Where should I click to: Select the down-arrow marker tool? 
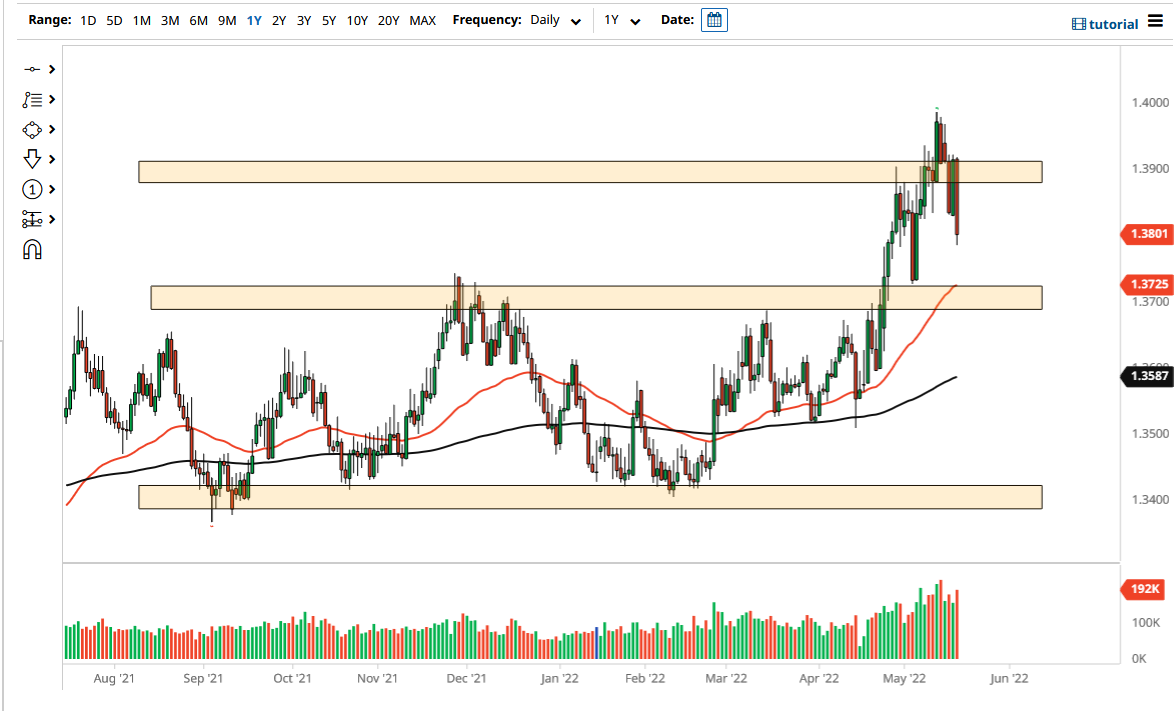click(x=32, y=160)
